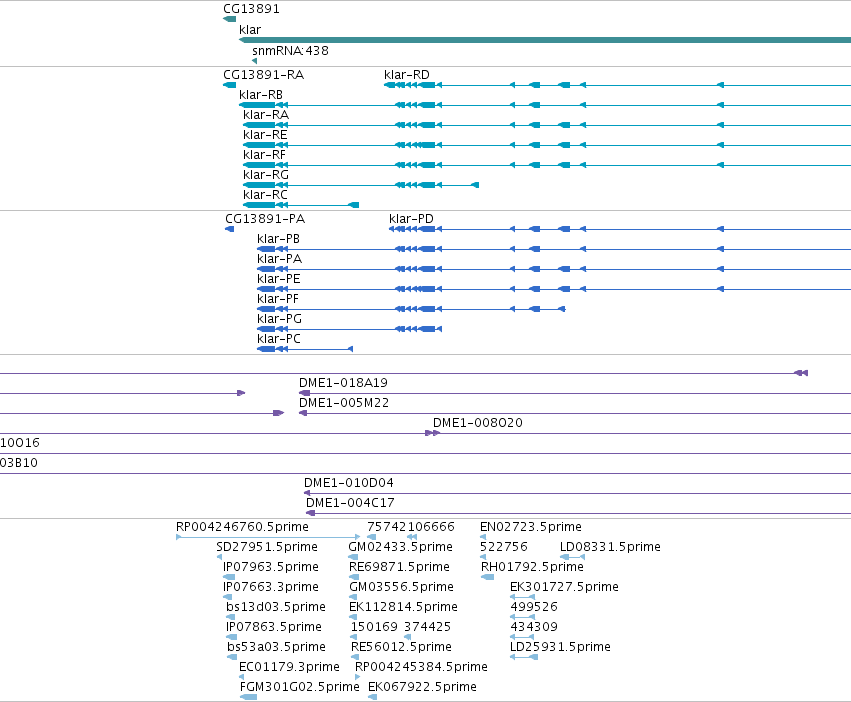Image resolution: width=851 pixels, height=702 pixels.
Task: Open the klar-PE protein label
Action: [279, 280]
